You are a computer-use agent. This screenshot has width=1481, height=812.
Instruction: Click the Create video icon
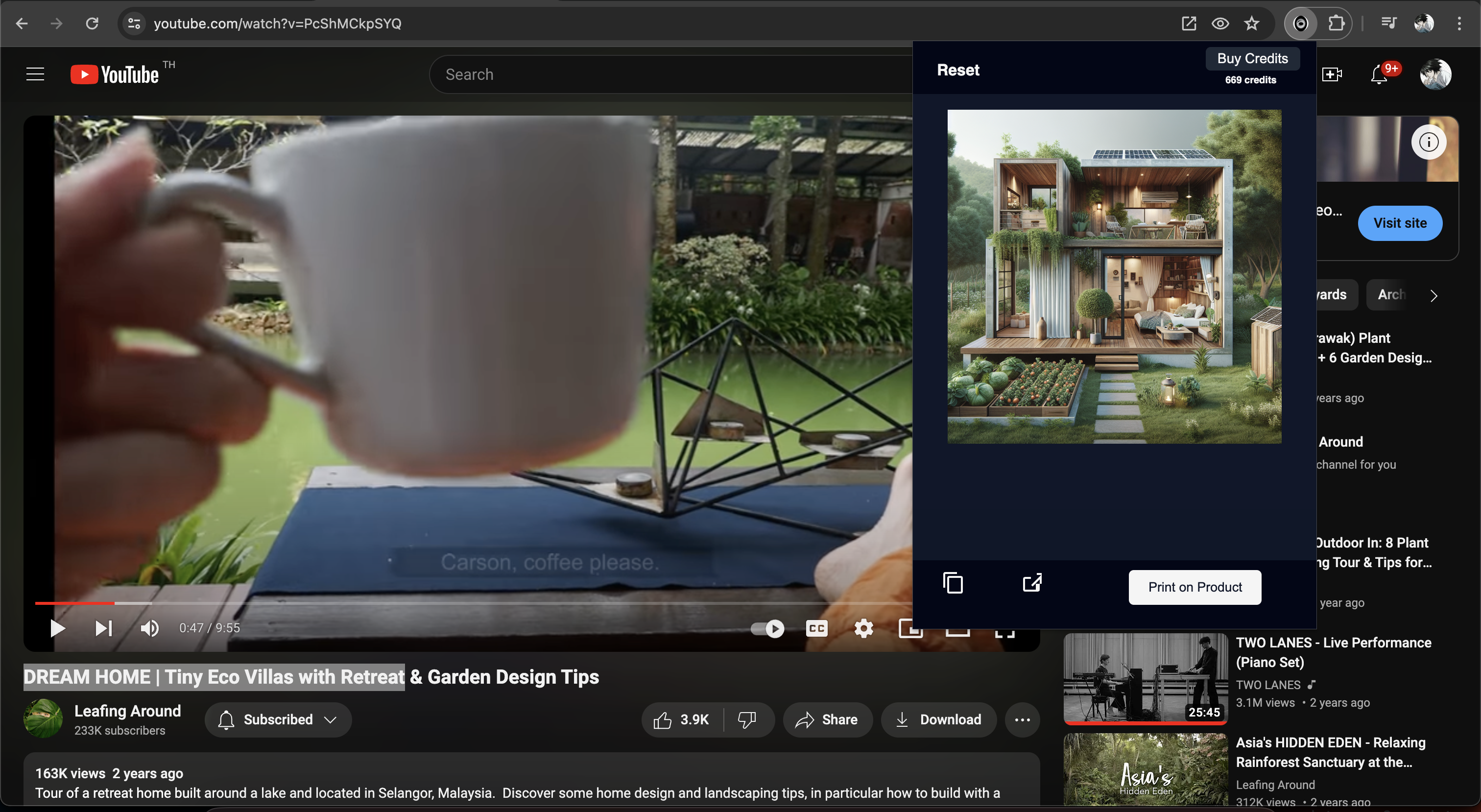(1332, 75)
